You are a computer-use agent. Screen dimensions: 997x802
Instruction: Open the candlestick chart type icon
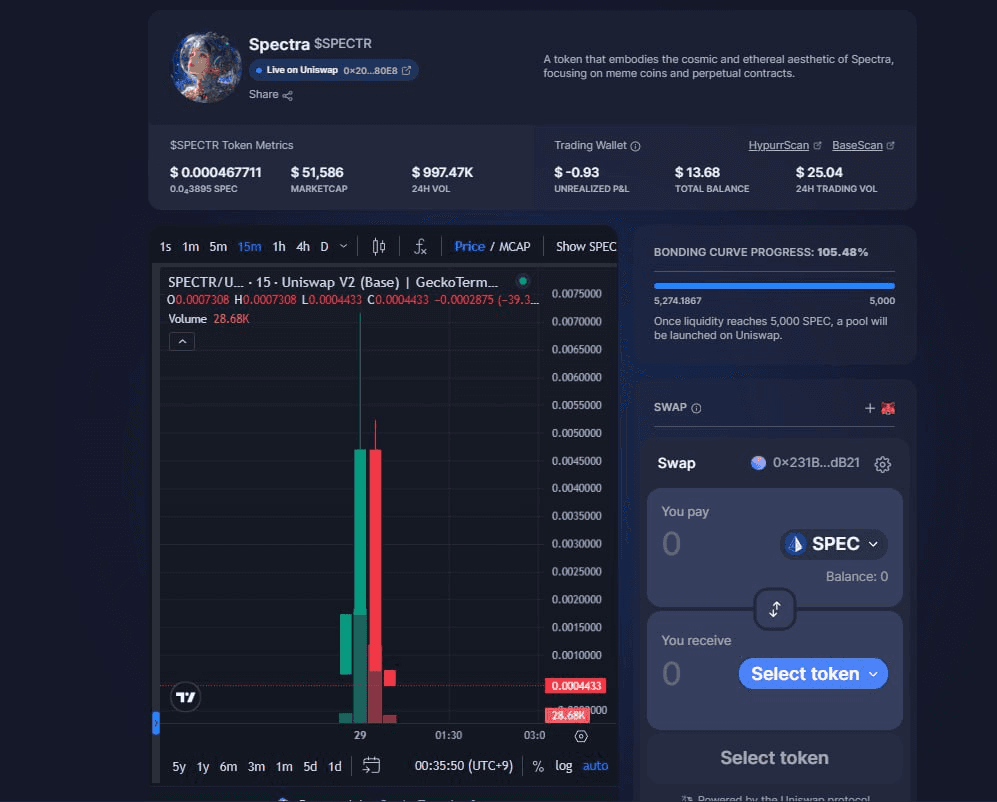(x=379, y=246)
